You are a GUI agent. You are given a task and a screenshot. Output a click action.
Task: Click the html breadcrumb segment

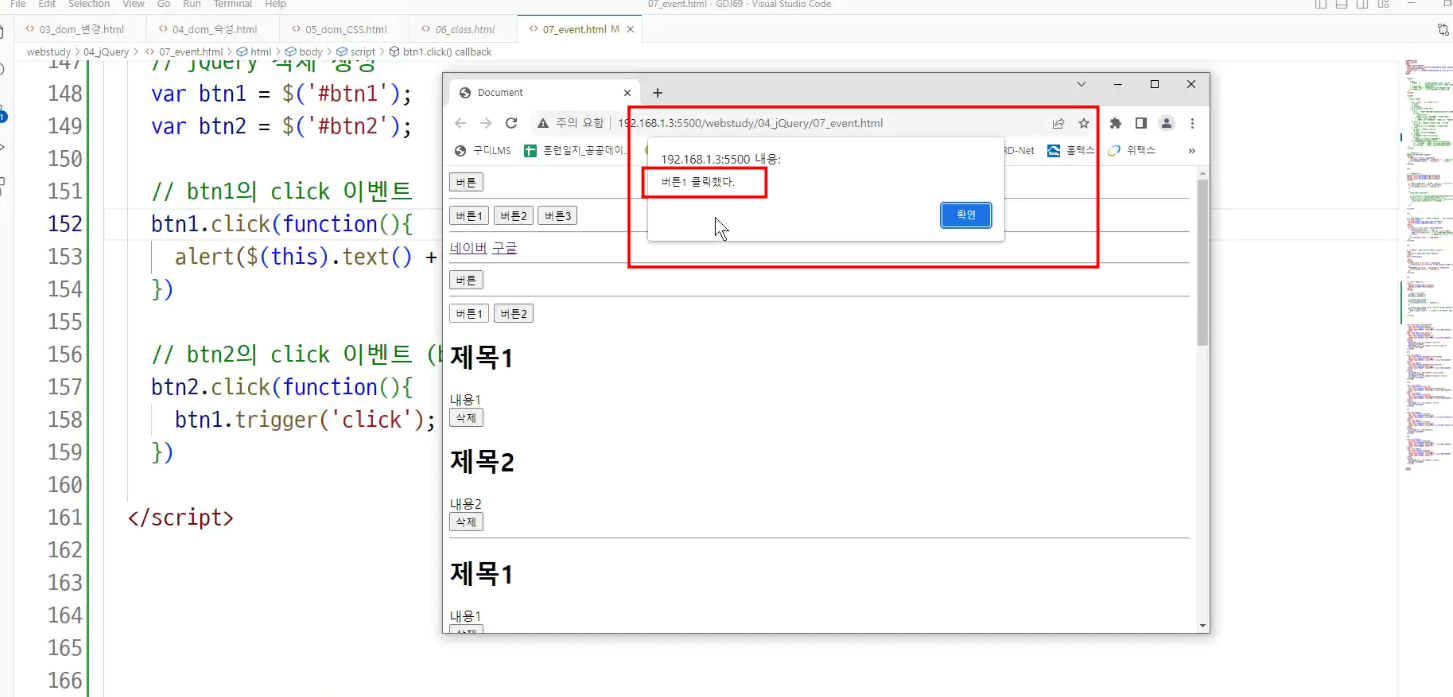pyautogui.click(x=253, y=51)
